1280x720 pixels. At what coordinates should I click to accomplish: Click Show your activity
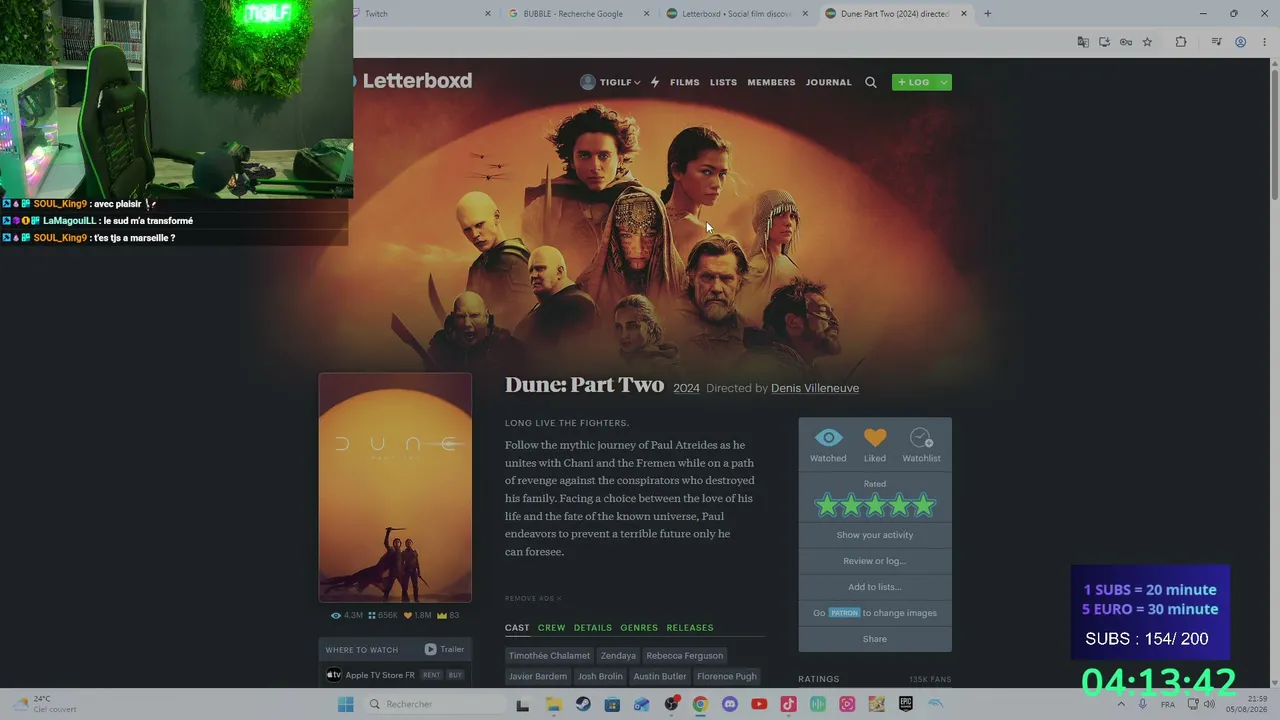pos(875,535)
